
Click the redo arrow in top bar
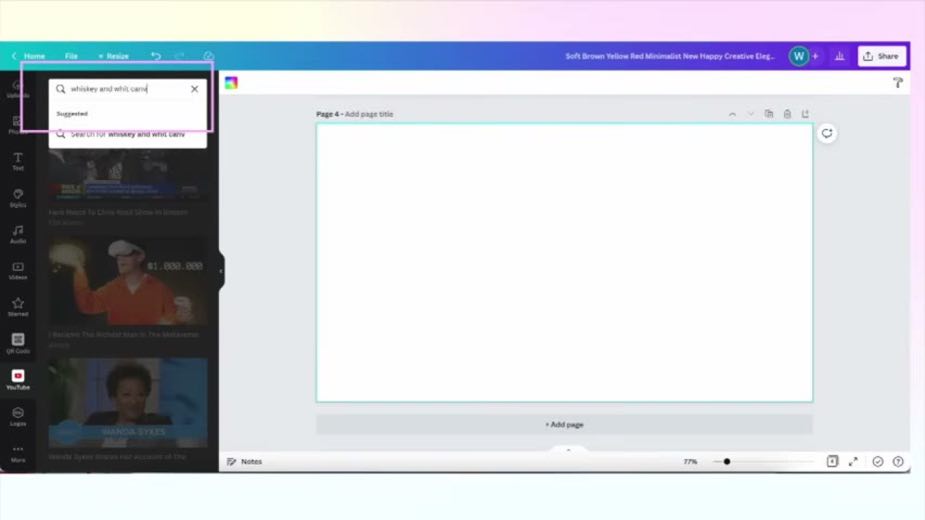click(179, 56)
